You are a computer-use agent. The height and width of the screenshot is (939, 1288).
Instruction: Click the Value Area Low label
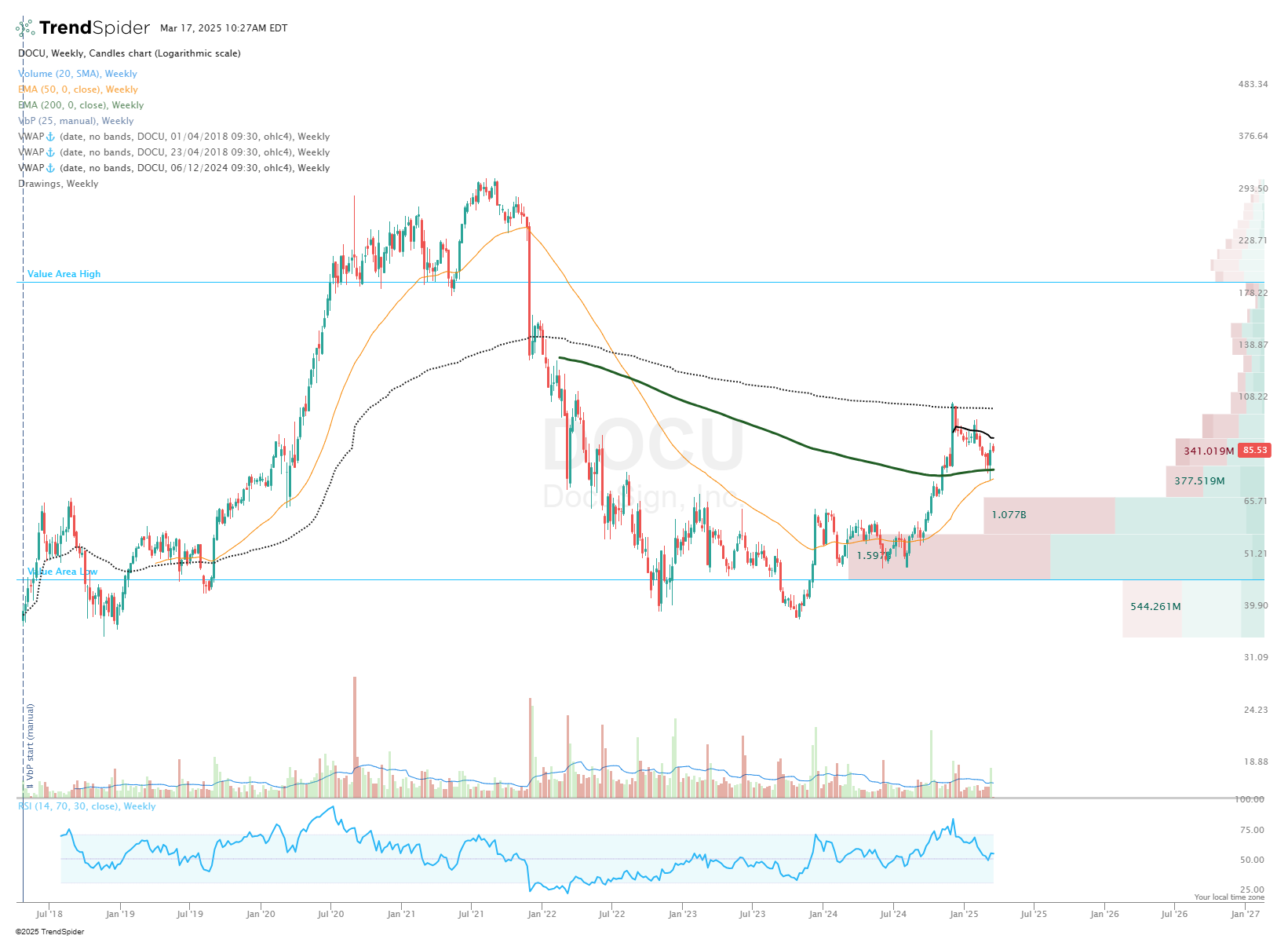(x=63, y=572)
